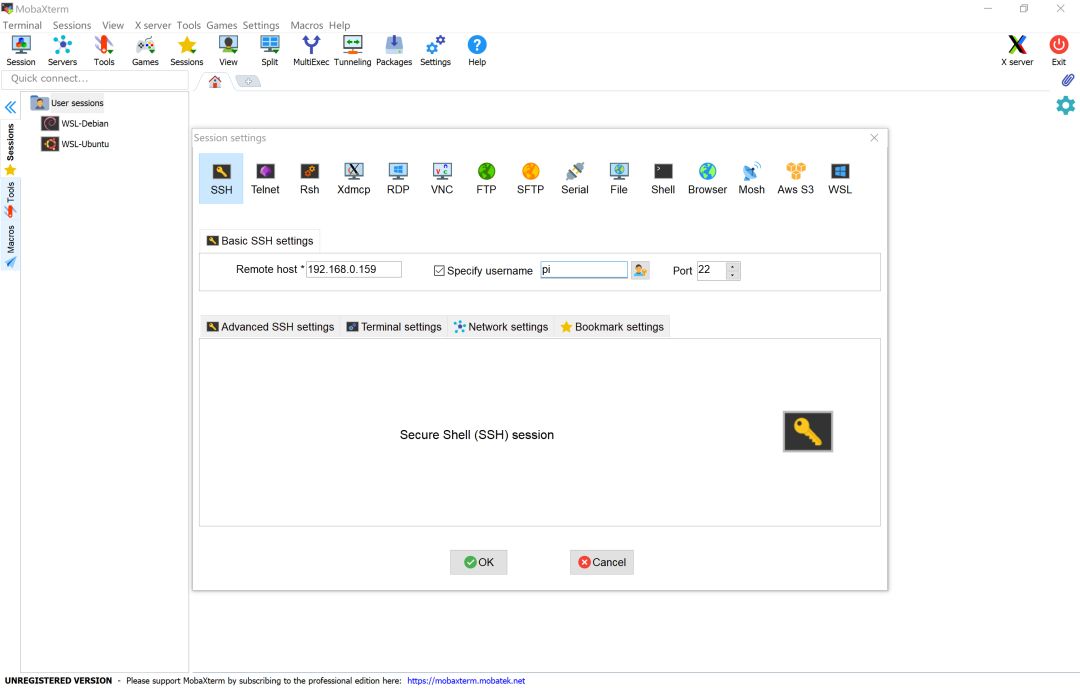
Task: Select the WSL-Ubuntu session
Action: click(x=75, y=144)
